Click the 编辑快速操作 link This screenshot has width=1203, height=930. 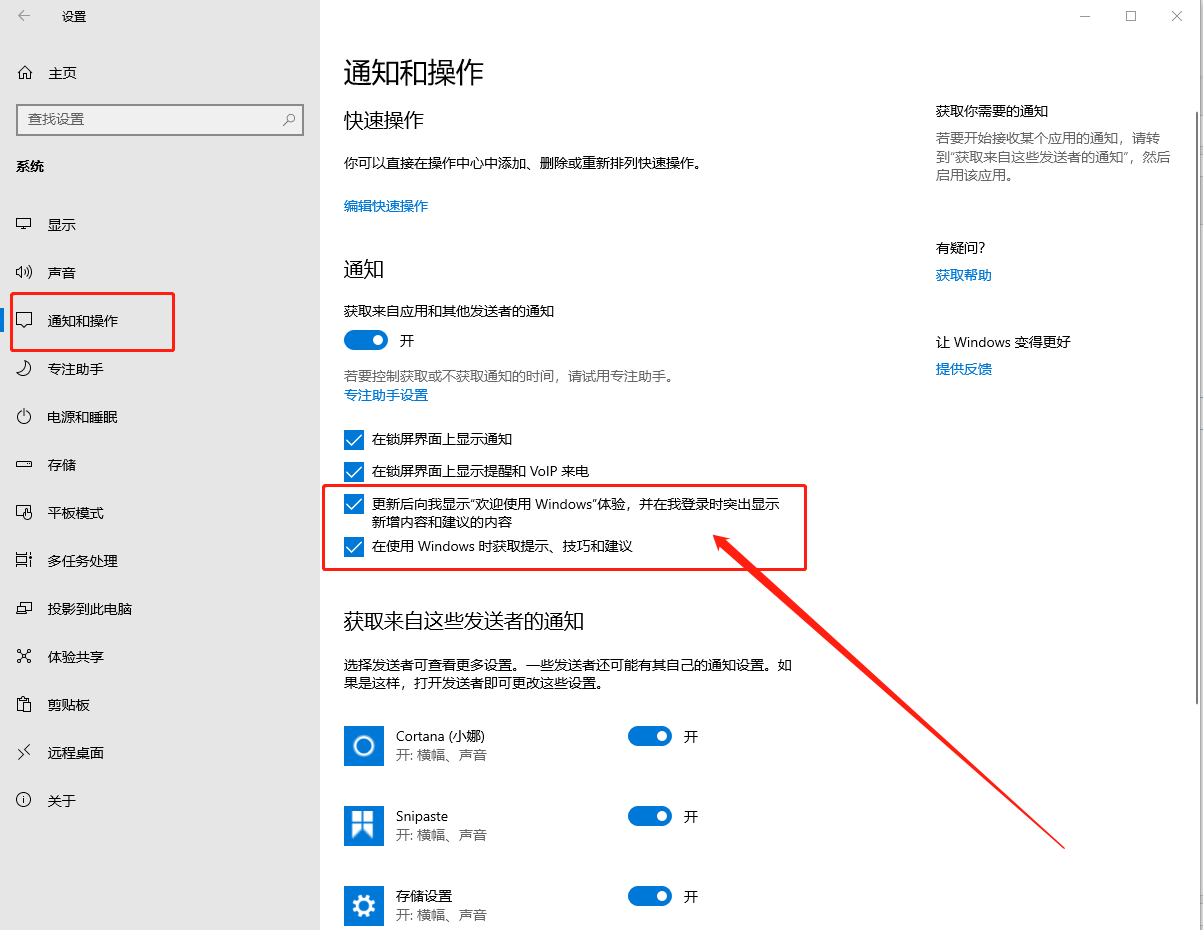pyautogui.click(x=386, y=206)
